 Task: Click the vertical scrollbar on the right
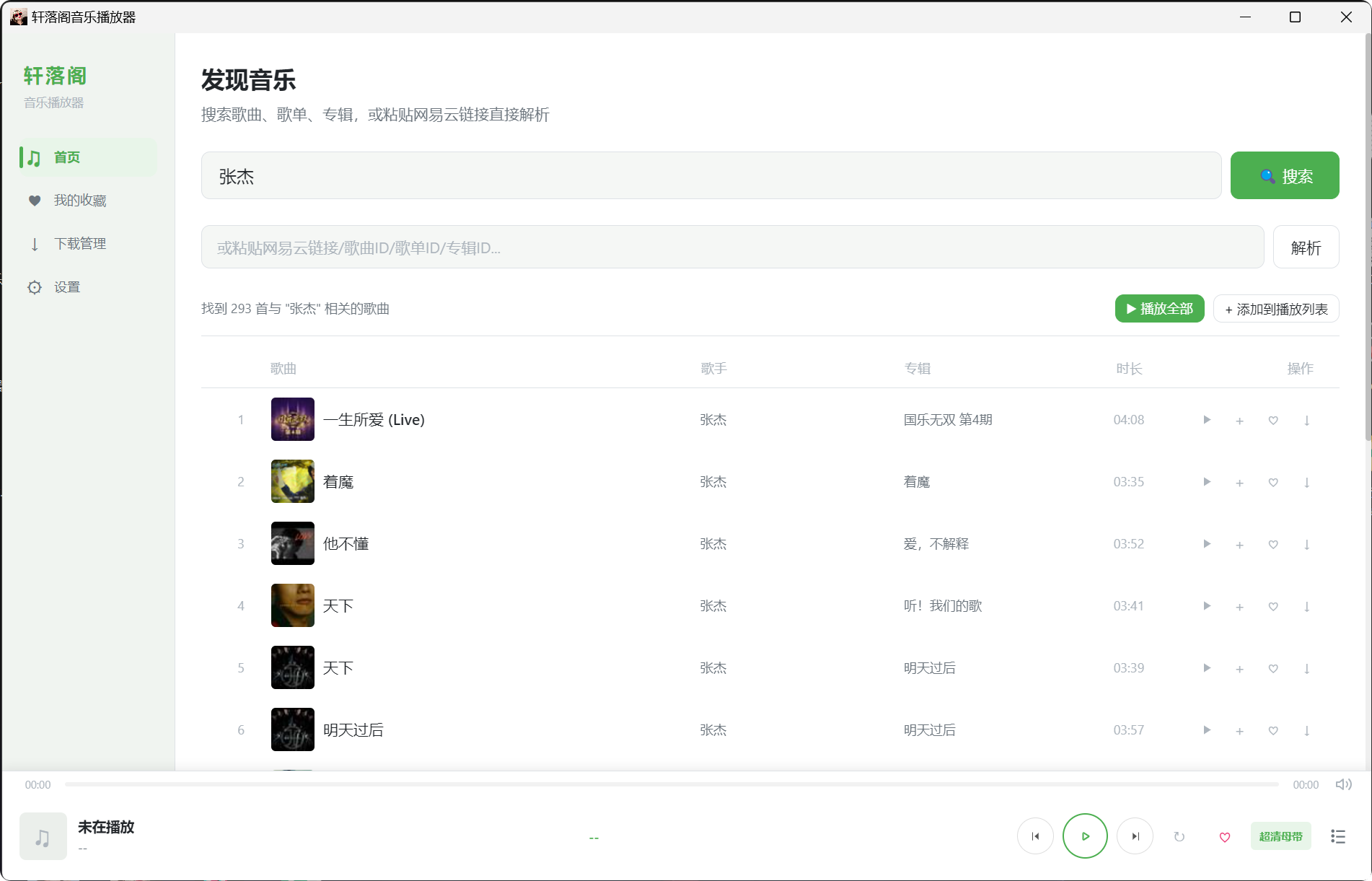pyautogui.click(x=1368, y=238)
